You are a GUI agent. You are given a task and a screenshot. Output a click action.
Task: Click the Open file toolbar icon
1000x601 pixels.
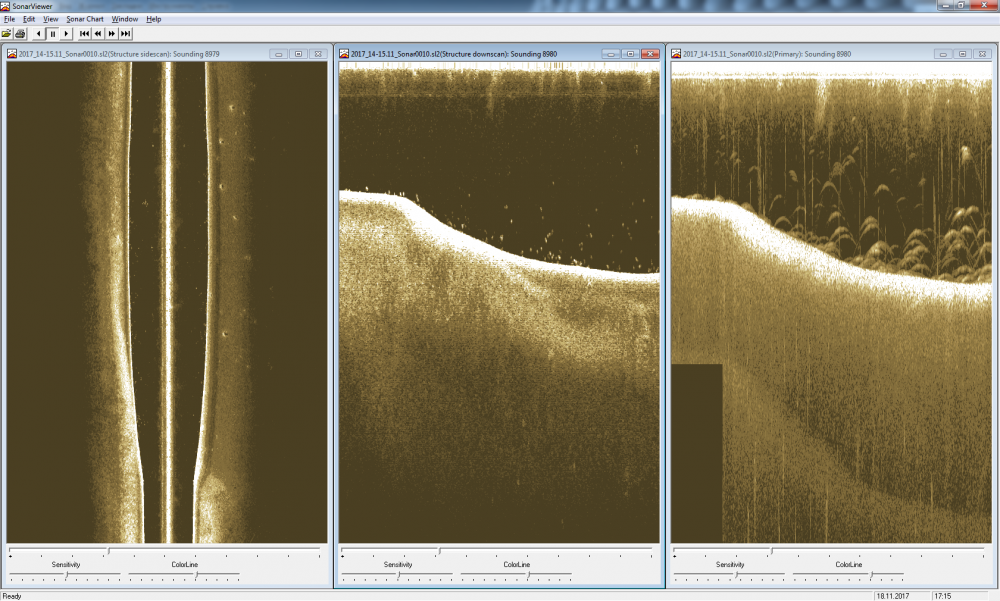pos(8,33)
